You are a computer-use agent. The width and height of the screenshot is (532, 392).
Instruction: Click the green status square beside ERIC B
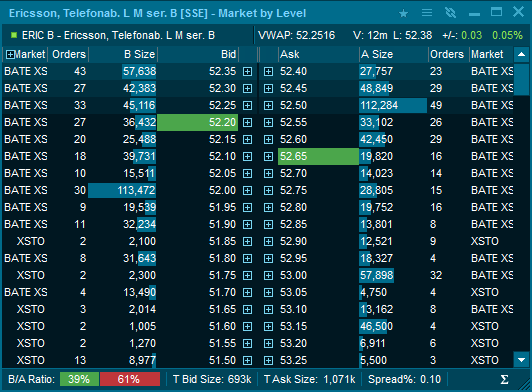tap(14, 35)
